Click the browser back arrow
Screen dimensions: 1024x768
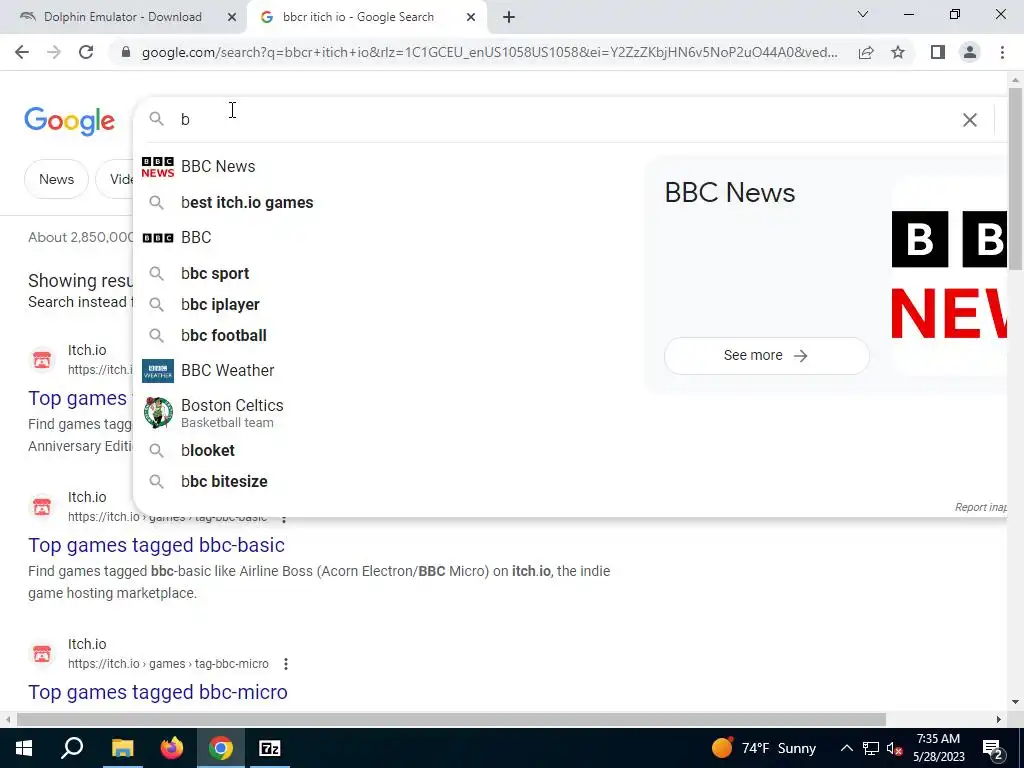[x=22, y=52]
